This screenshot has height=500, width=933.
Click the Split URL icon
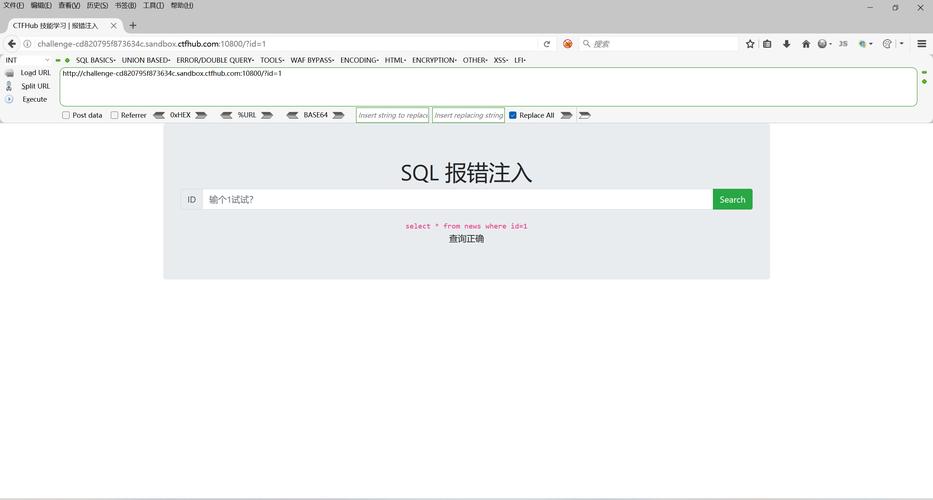pyautogui.click(x=9, y=86)
